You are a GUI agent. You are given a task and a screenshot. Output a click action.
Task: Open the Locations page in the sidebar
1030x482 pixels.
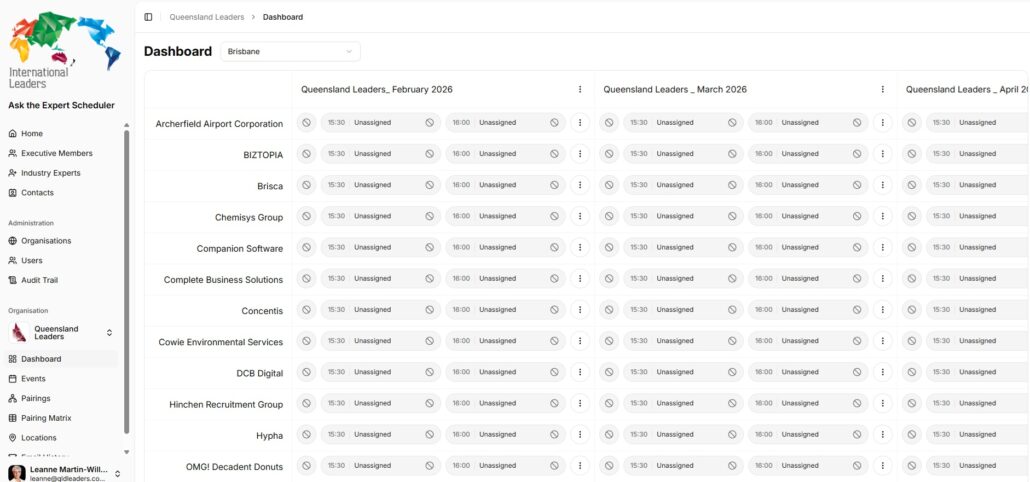(x=39, y=438)
